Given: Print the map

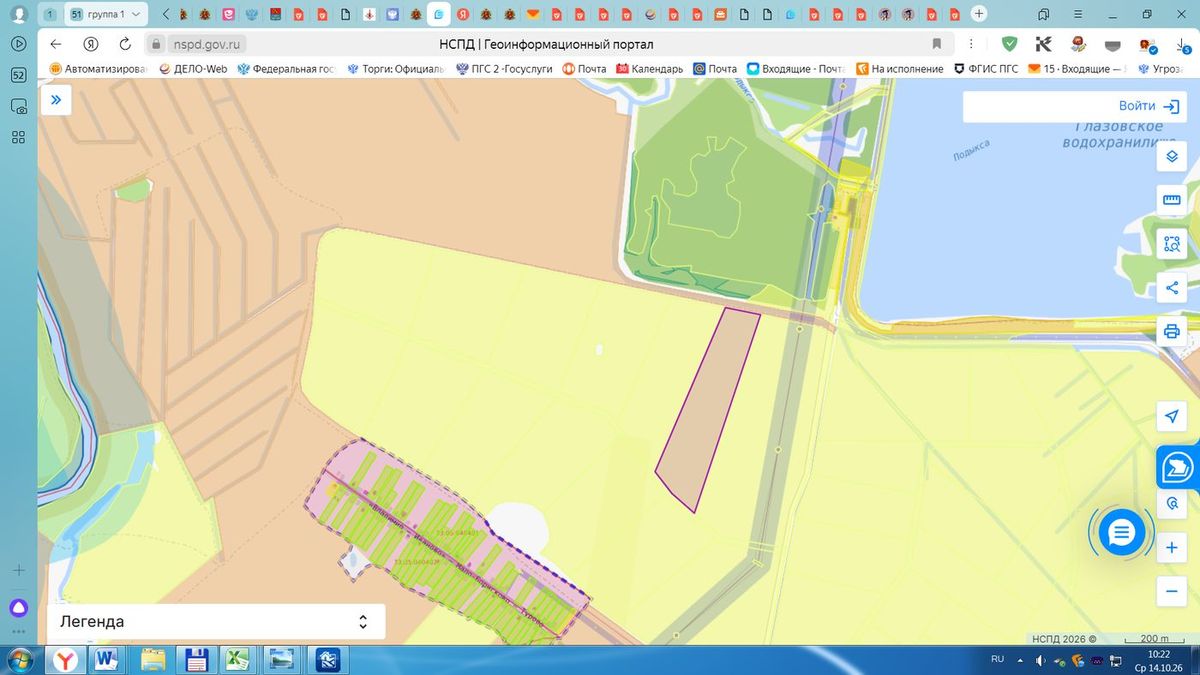Looking at the screenshot, I should pyautogui.click(x=1172, y=332).
